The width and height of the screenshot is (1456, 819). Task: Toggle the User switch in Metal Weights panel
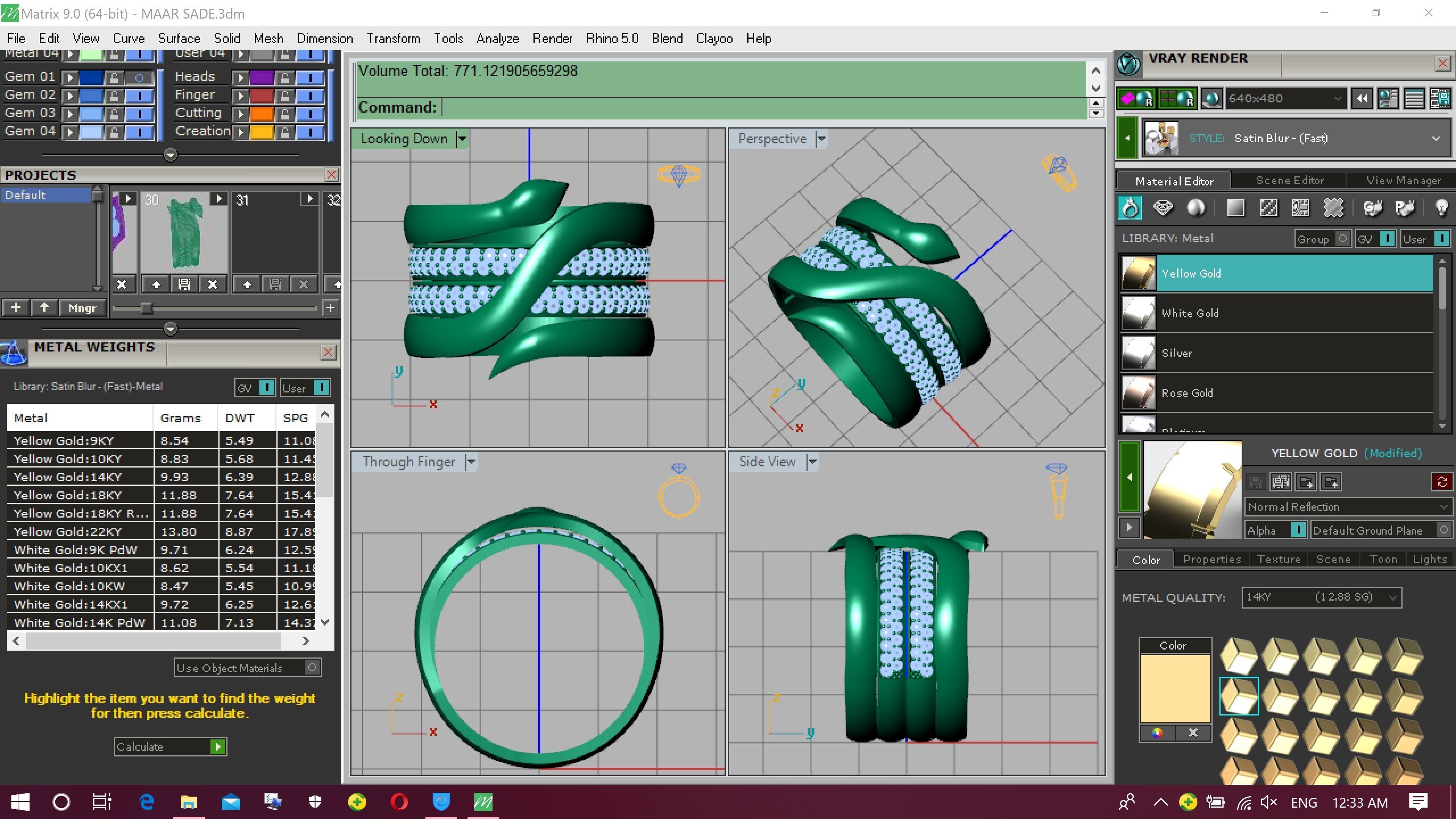pyautogui.click(x=321, y=388)
